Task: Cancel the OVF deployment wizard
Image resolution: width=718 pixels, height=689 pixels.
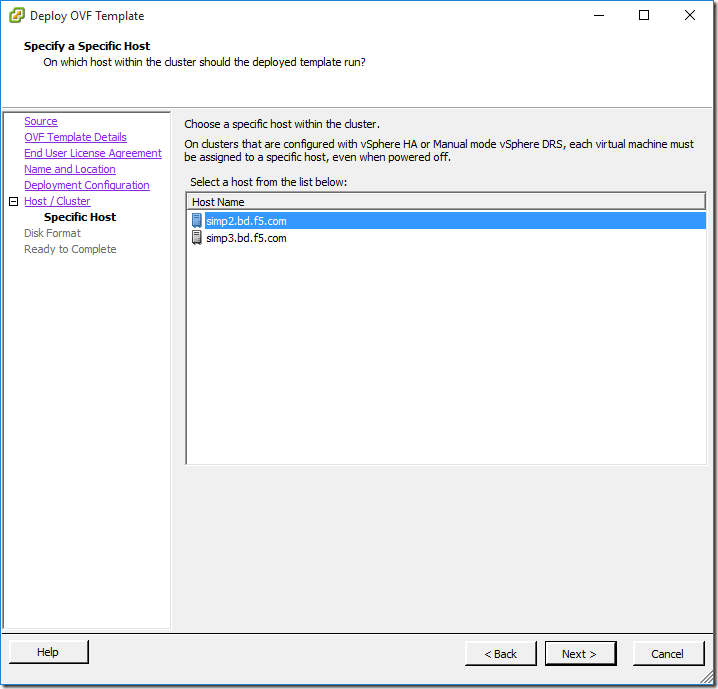Action: pos(668,654)
